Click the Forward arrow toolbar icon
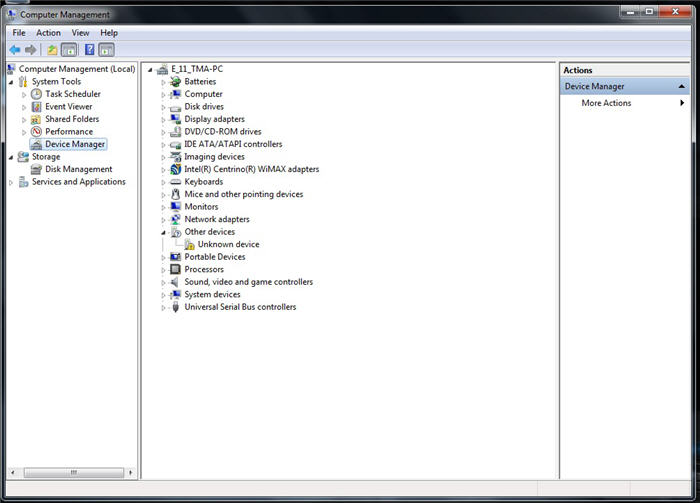This screenshot has height=503, width=700. (x=30, y=50)
